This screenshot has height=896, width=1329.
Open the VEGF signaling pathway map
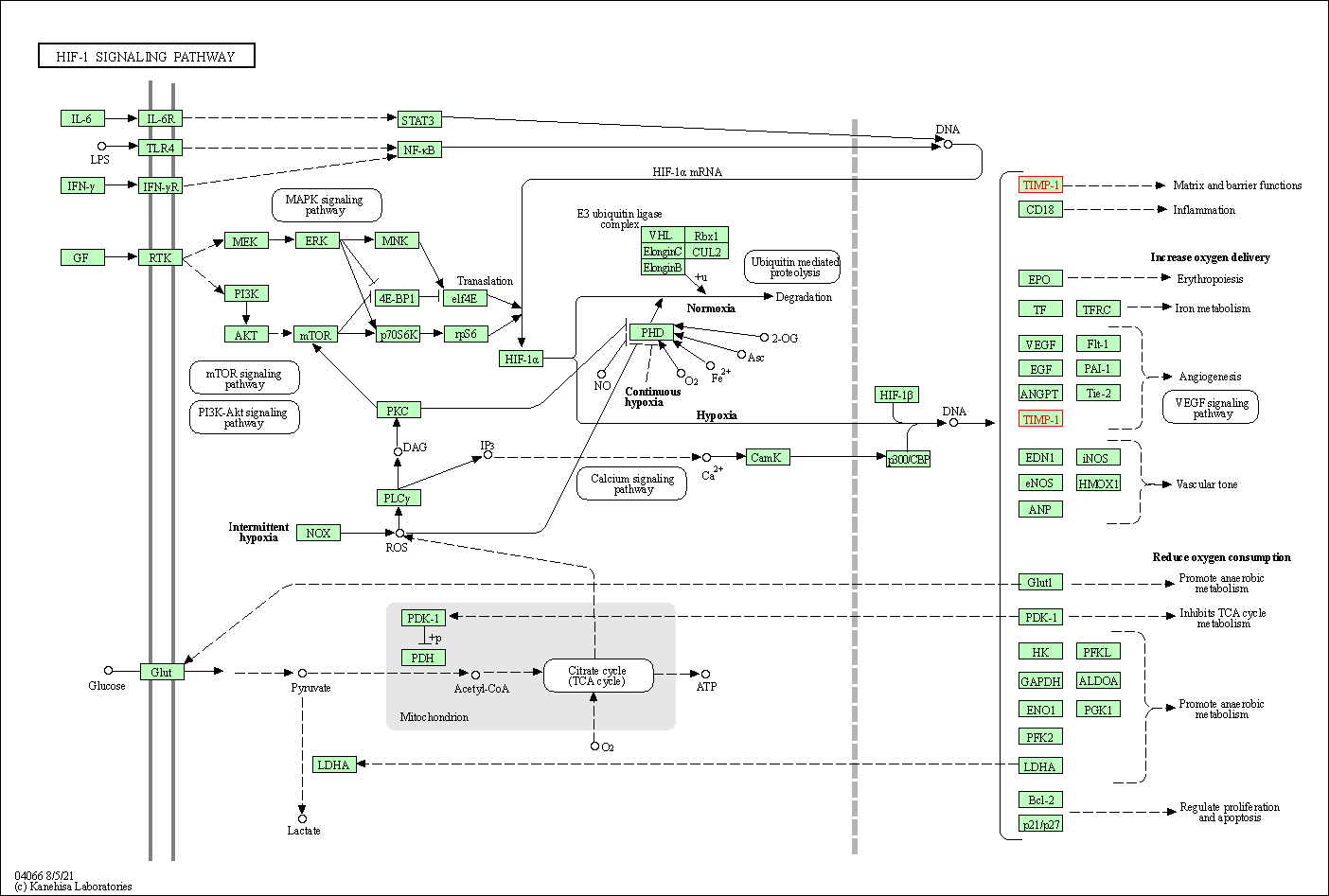pos(1211,408)
